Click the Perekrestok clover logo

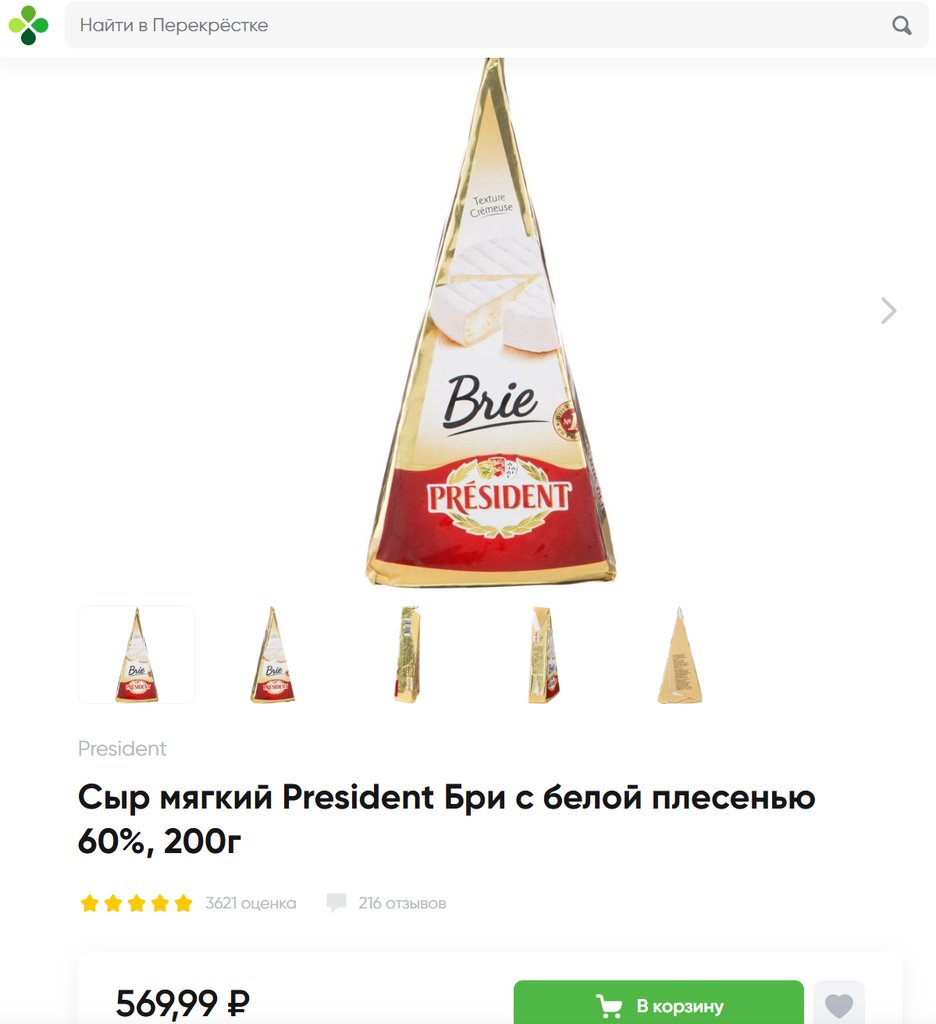tap(28, 25)
